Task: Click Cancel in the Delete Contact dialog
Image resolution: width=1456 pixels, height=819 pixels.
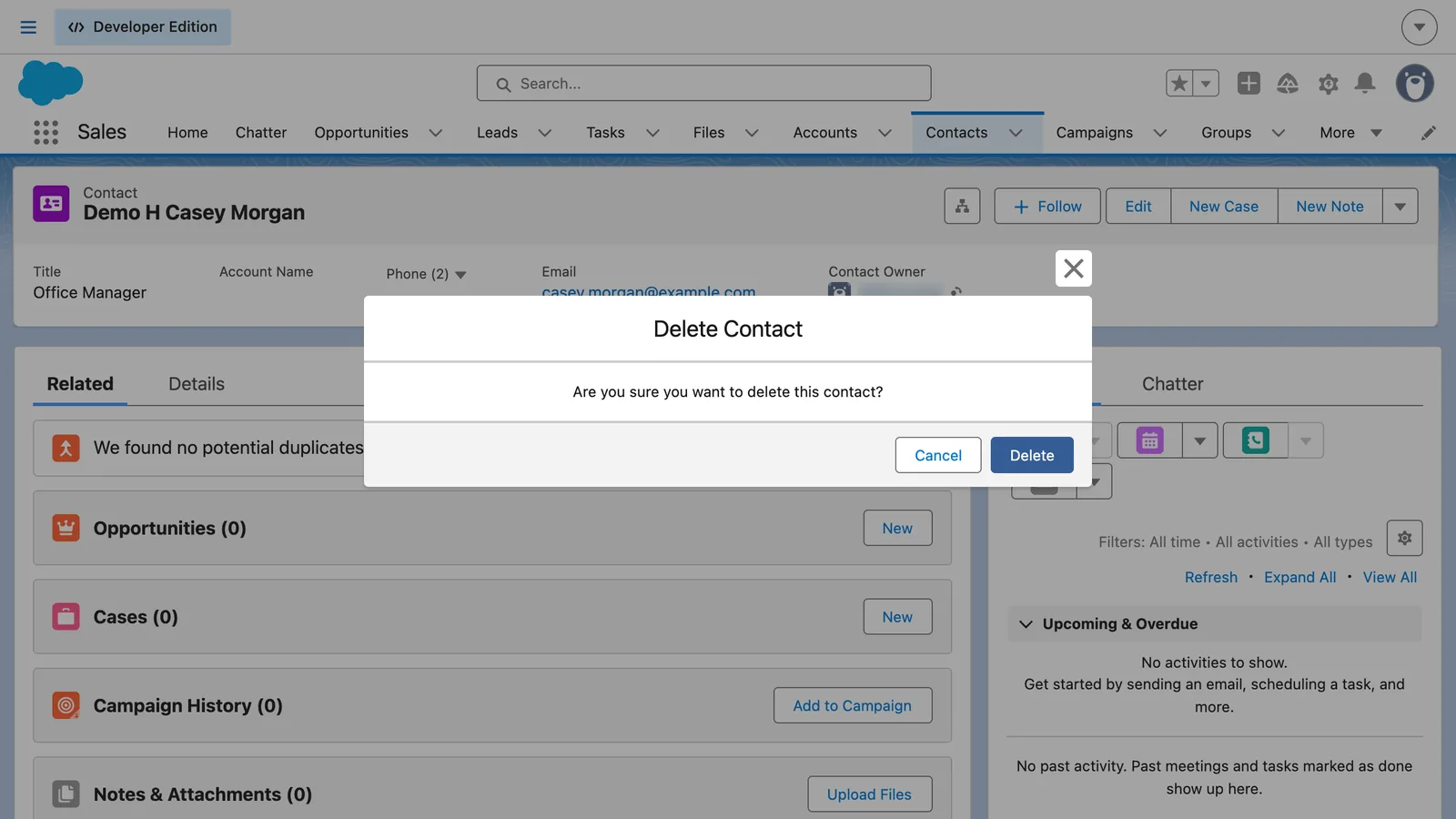Action: click(x=938, y=455)
